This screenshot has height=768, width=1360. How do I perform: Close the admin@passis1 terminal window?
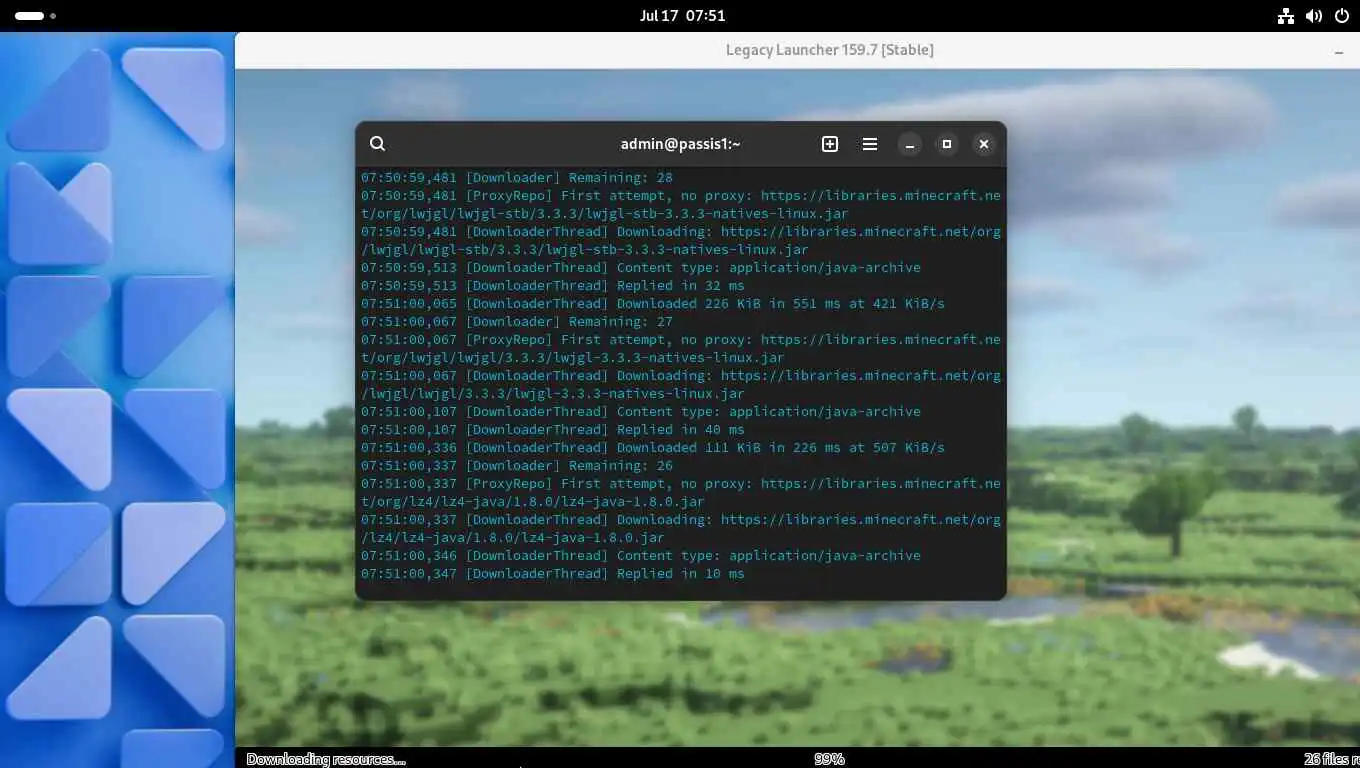tap(984, 144)
